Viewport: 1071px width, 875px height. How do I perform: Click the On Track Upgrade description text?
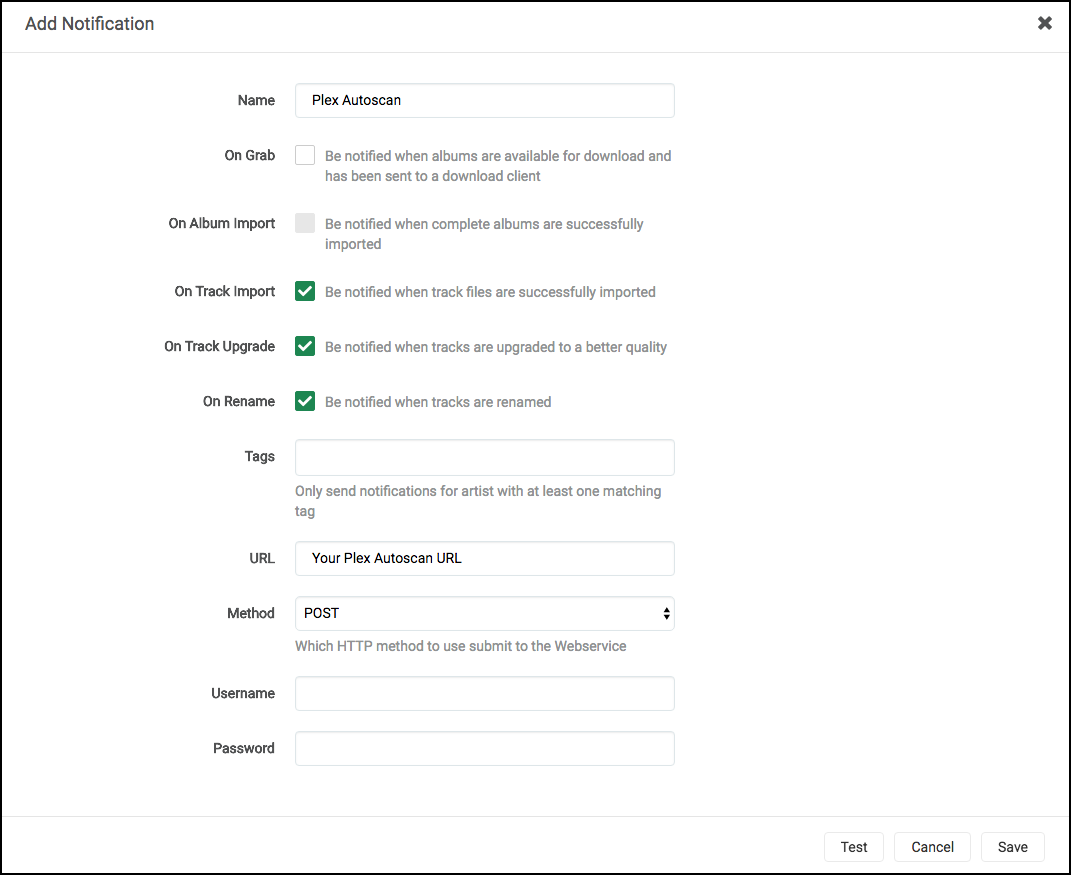[496, 347]
